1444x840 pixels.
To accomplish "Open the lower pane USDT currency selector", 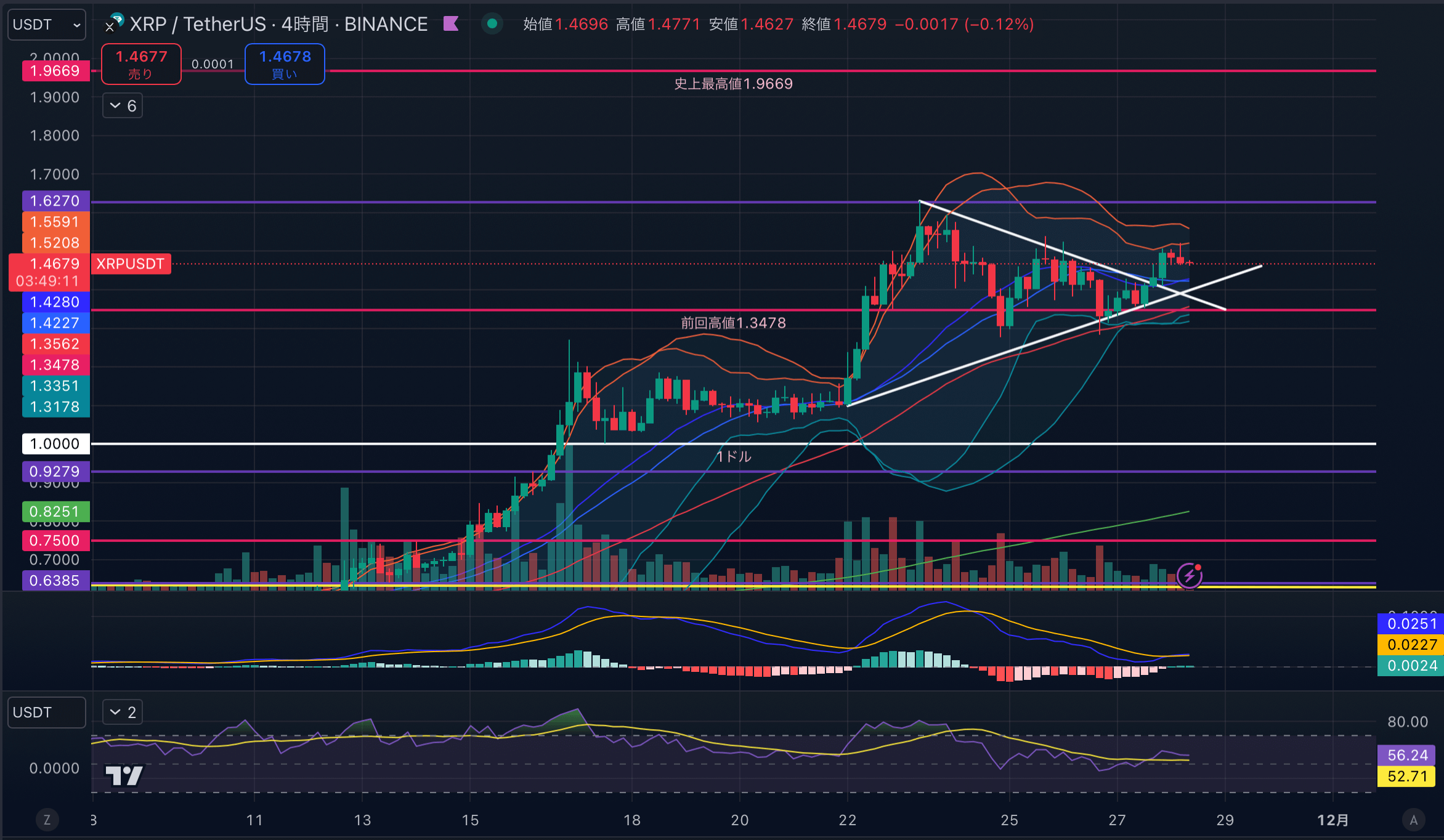I will pos(46,713).
